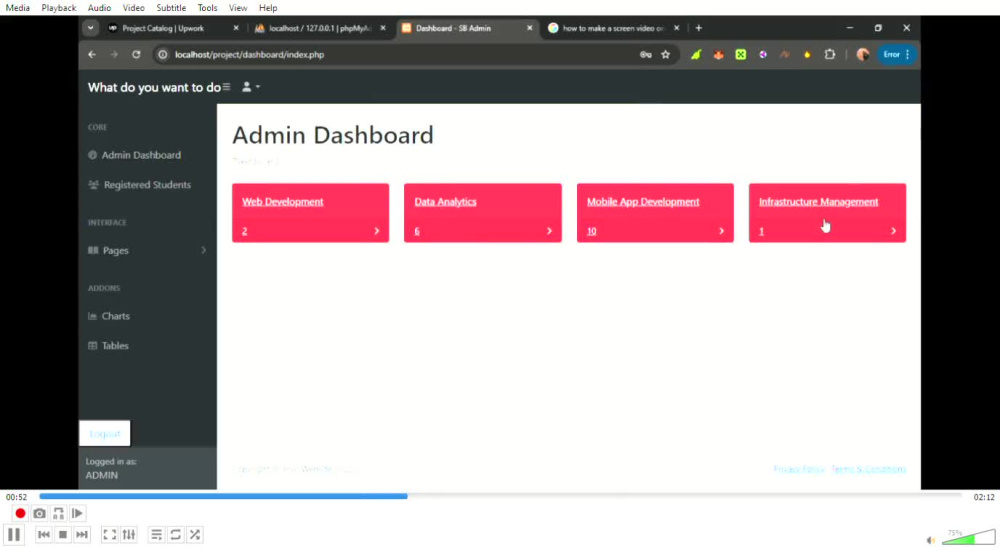
Task: Mute audio with the speaker icon
Action: pyautogui.click(x=930, y=539)
